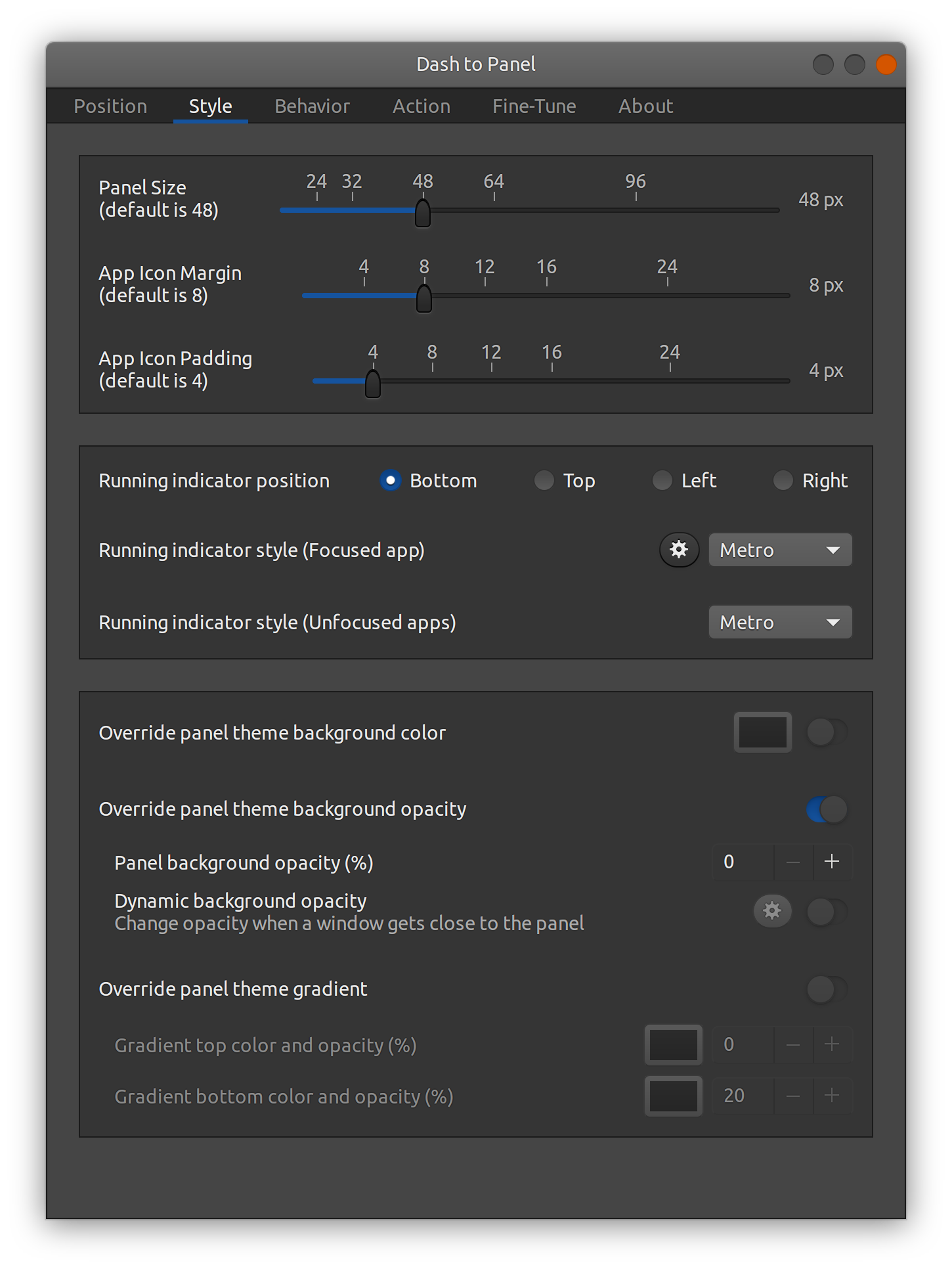Open unfocused apps indicator style Metro dropdown
The width and height of the screenshot is (952, 1269).
[x=781, y=622]
